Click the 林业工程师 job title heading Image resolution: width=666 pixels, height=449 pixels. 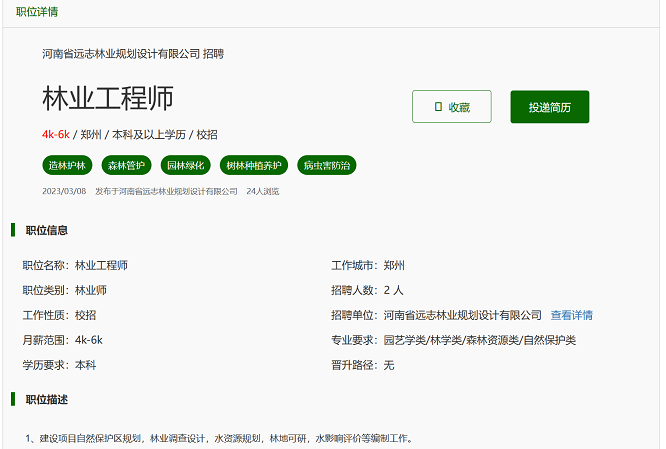click(108, 98)
